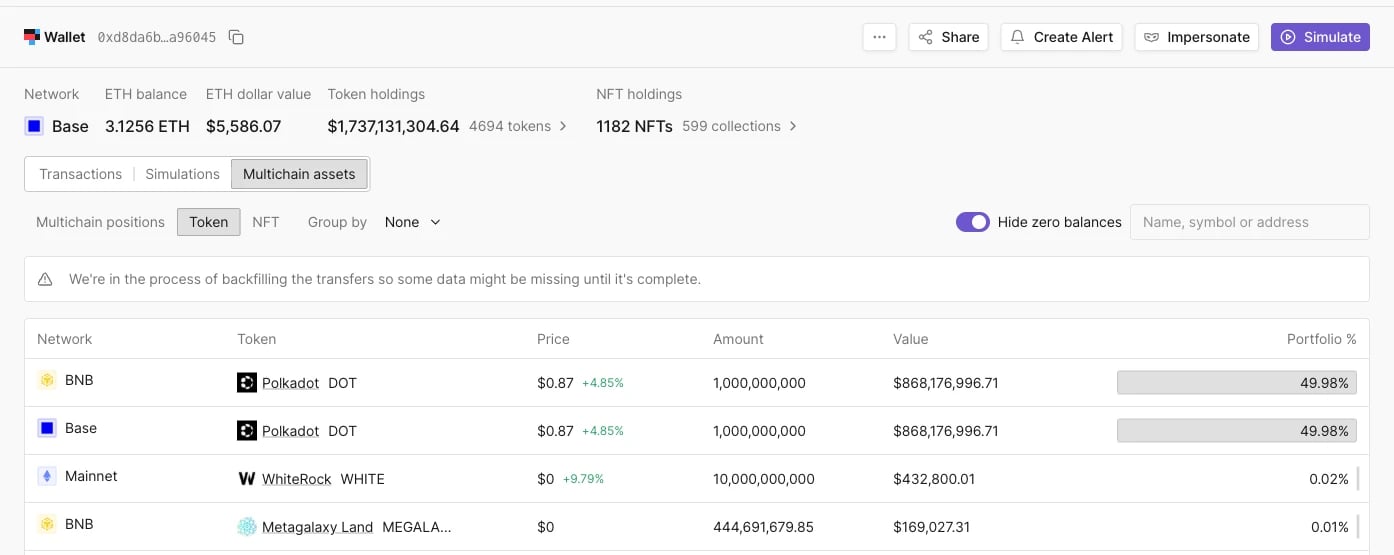Open the WhiteRock token link
The image size is (1394, 555).
point(296,479)
